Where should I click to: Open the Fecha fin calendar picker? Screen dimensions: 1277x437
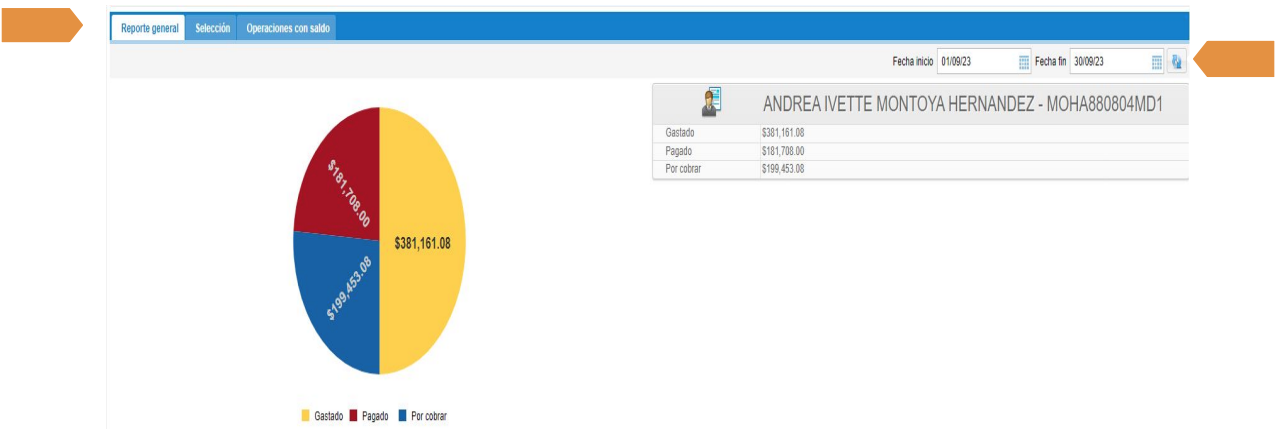[1156, 62]
